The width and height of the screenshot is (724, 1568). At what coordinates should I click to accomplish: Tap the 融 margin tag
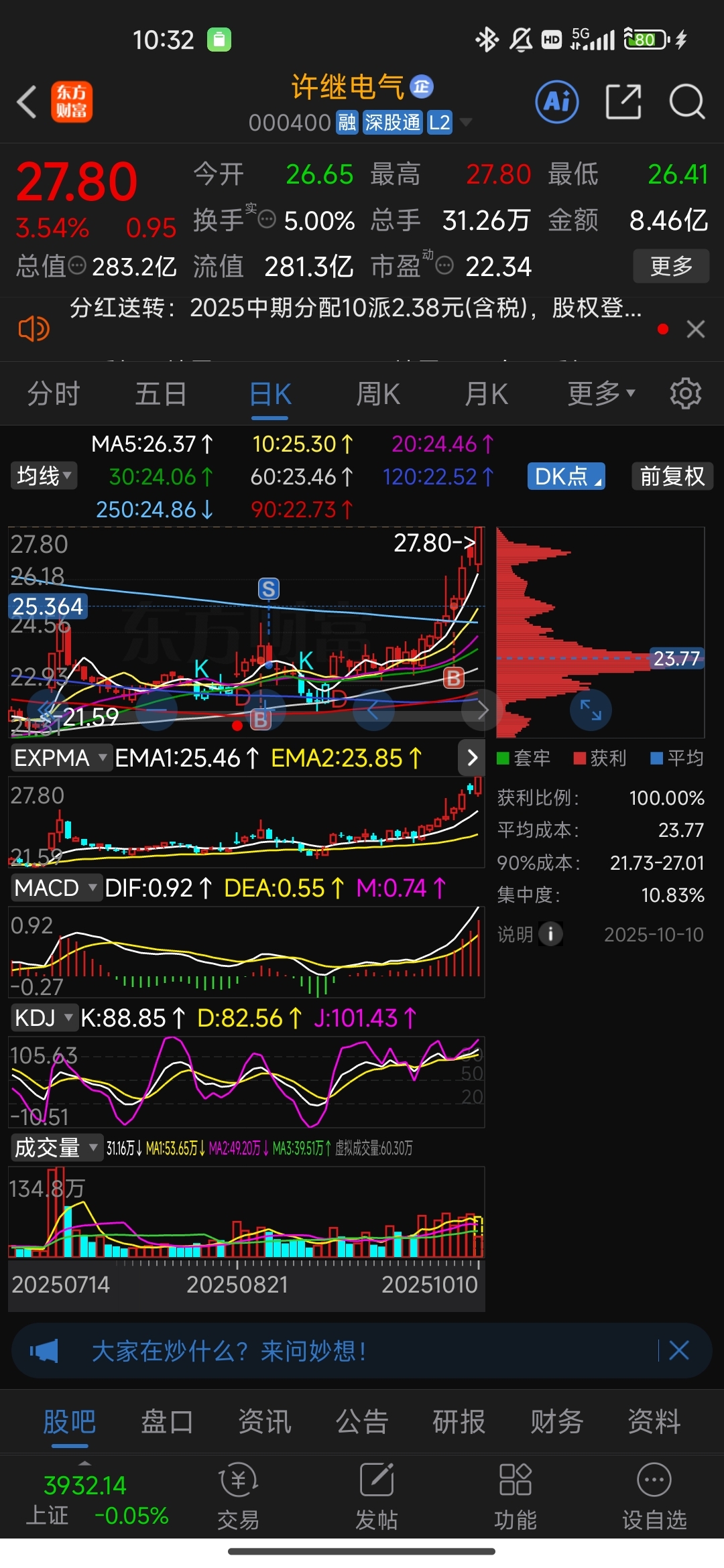tap(347, 123)
